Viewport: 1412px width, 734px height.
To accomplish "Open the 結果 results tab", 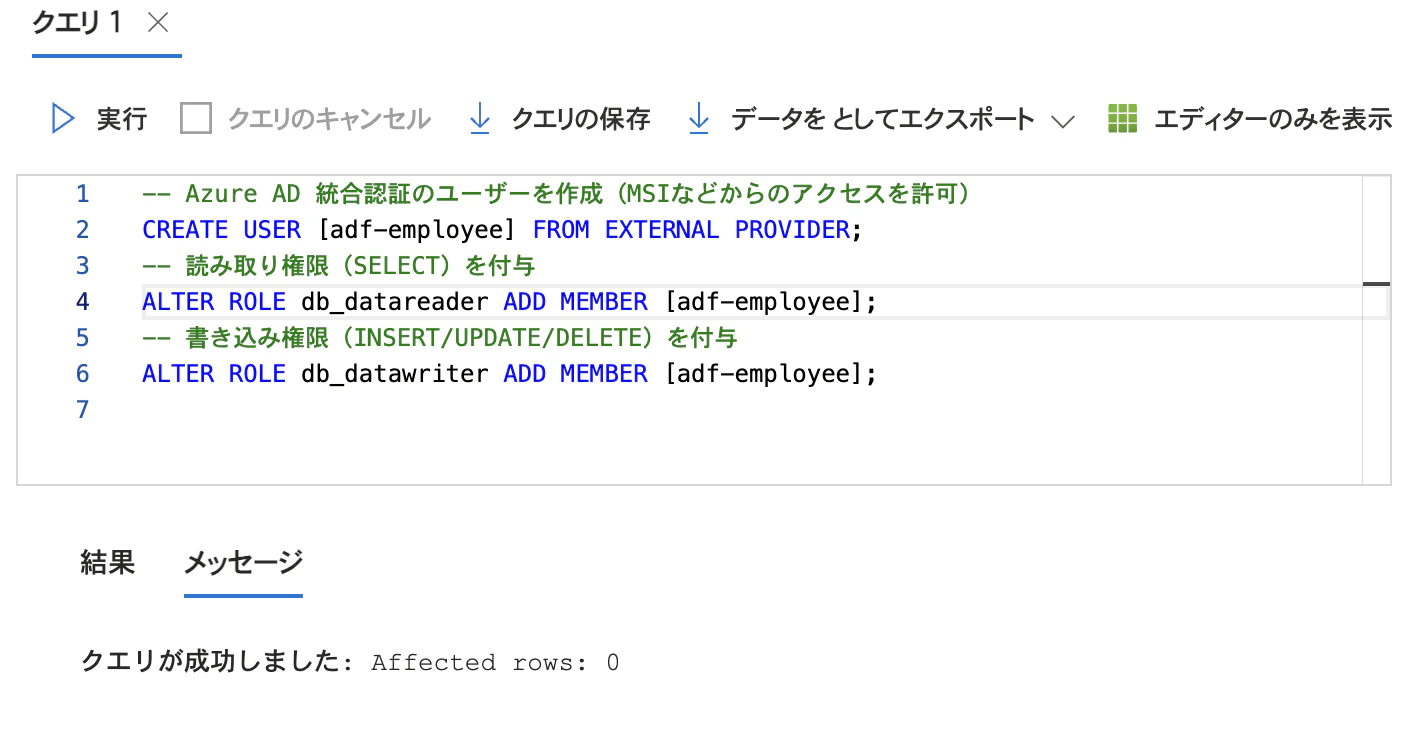I will [107, 562].
